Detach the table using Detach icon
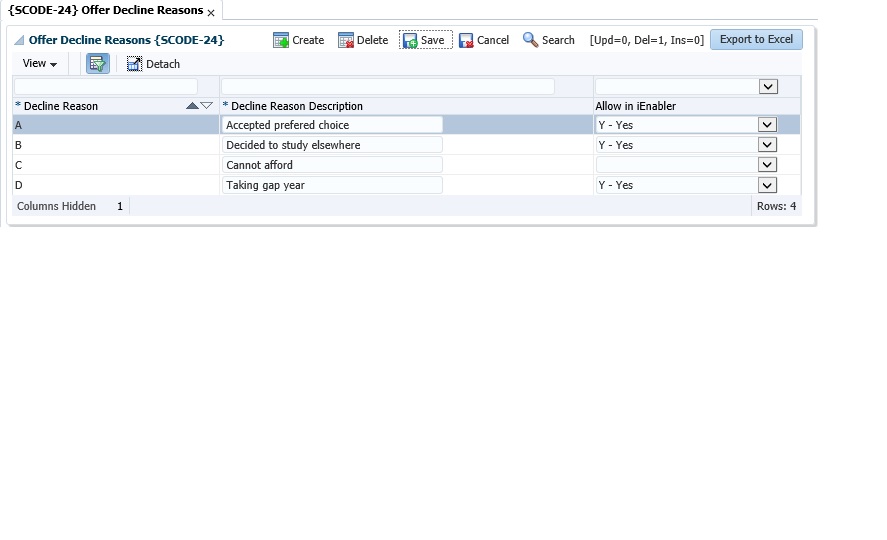The width and height of the screenshot is (887, 540). pos(135,64)
